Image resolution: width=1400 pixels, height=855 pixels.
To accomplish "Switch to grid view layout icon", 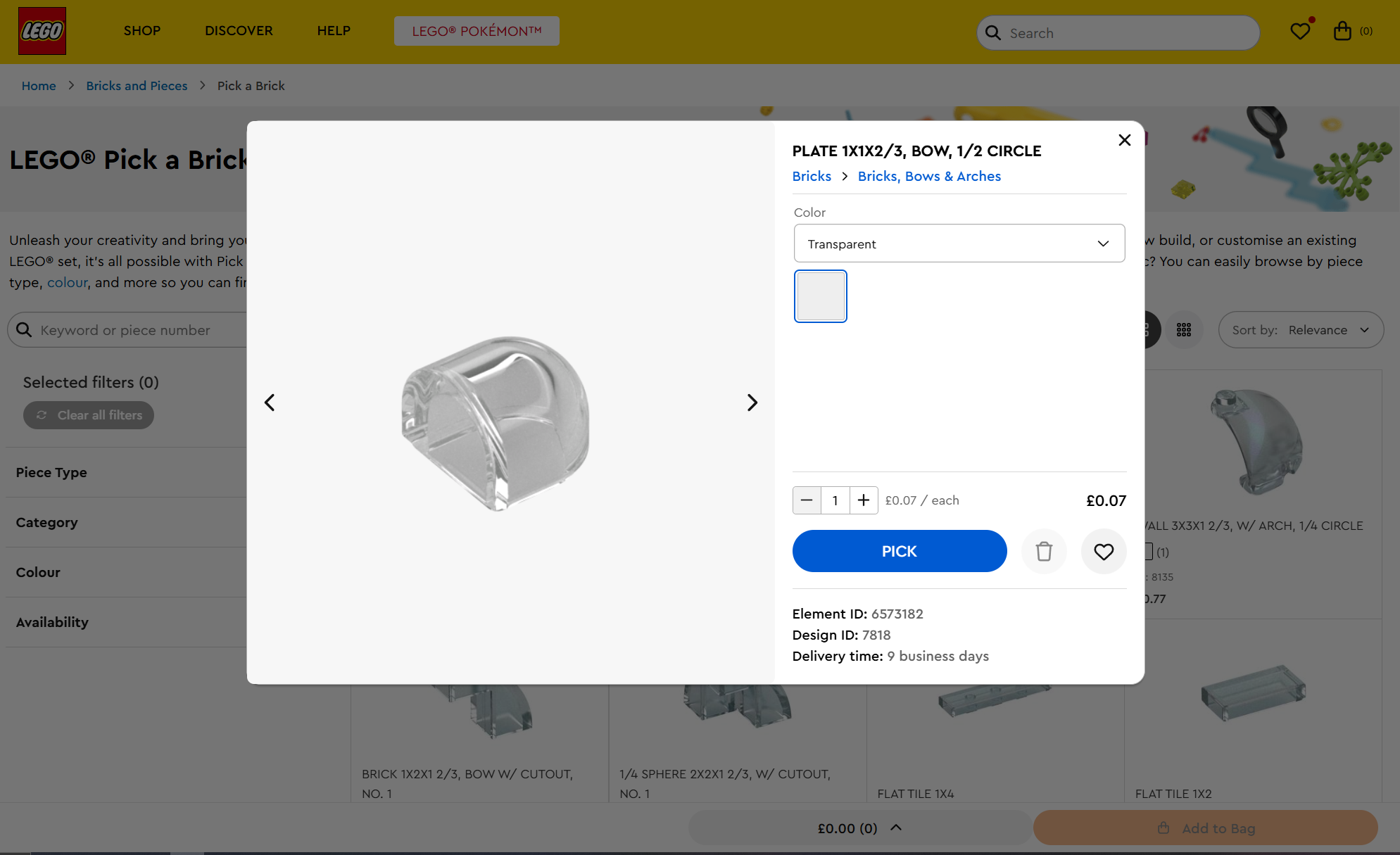I will click(x=1184, y=330).
